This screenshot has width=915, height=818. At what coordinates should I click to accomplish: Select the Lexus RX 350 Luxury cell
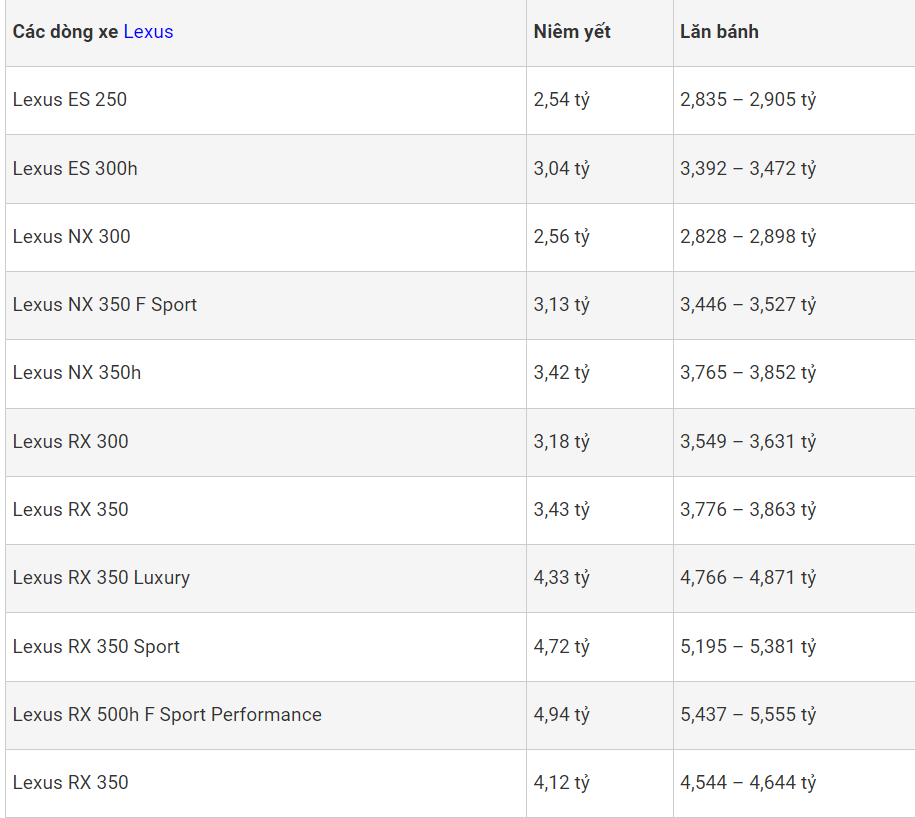101,578
